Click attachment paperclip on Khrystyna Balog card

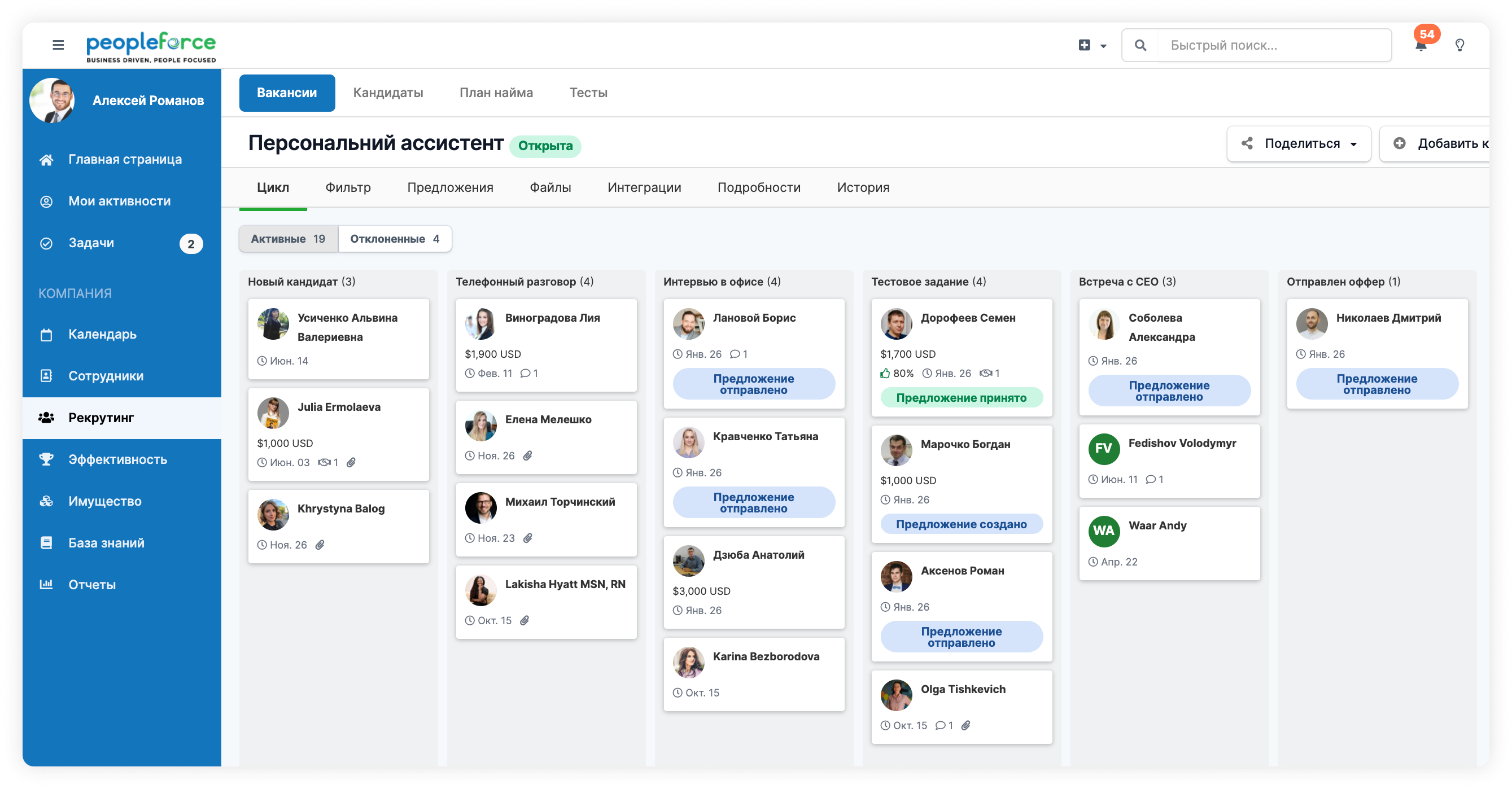(x=320, y=545)
